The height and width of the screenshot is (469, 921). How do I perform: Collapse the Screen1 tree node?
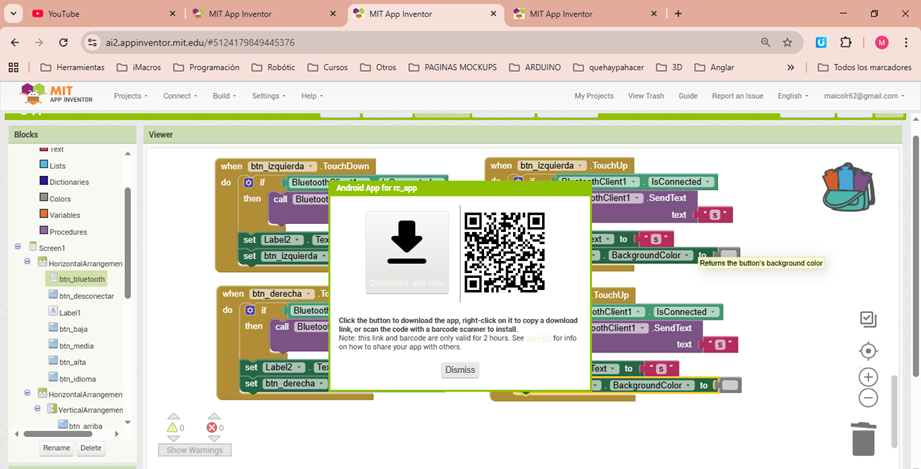(18, 247)
